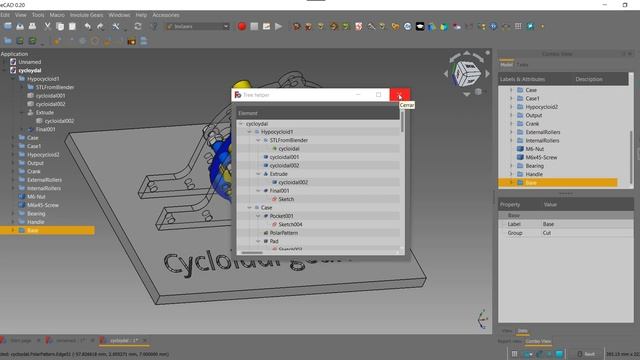Expand Crank folder in Combo View

[511, 124]
